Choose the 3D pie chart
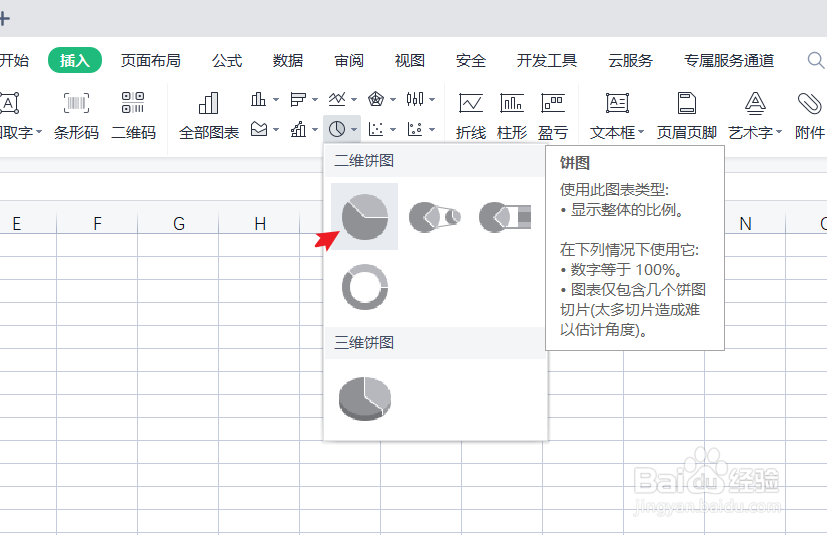Screen dimensions: 827x535 point(364,398)
